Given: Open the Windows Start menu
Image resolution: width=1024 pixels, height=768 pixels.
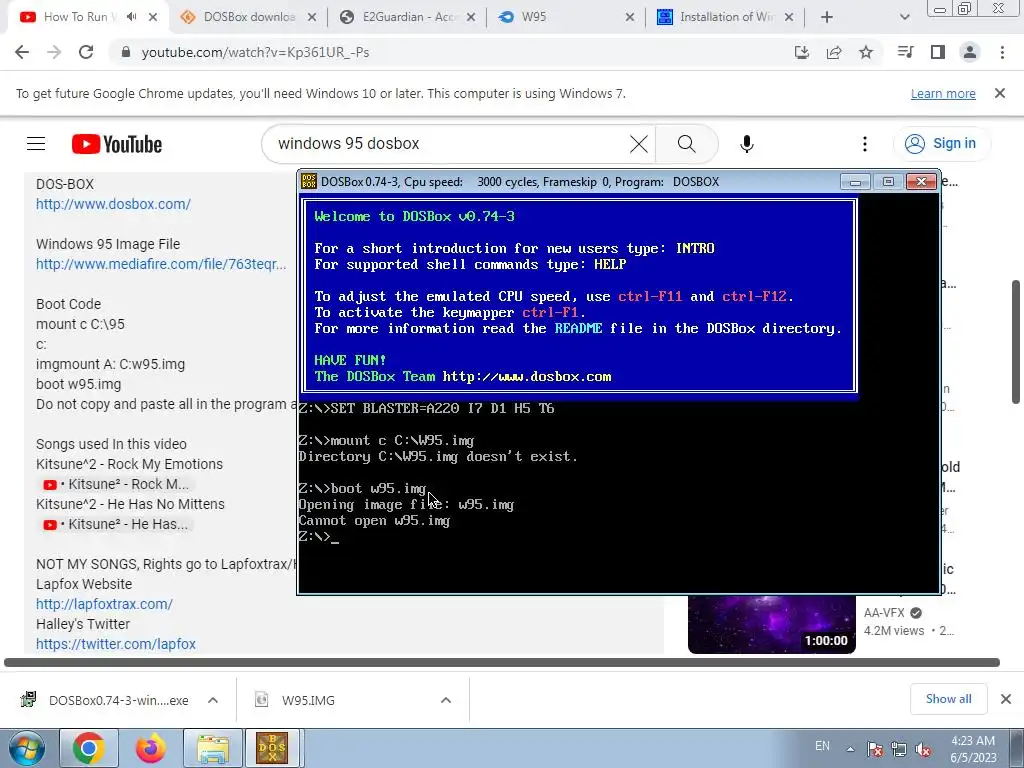Looking at the screenshot, I should pyautogui.click(x=27, y=748).
